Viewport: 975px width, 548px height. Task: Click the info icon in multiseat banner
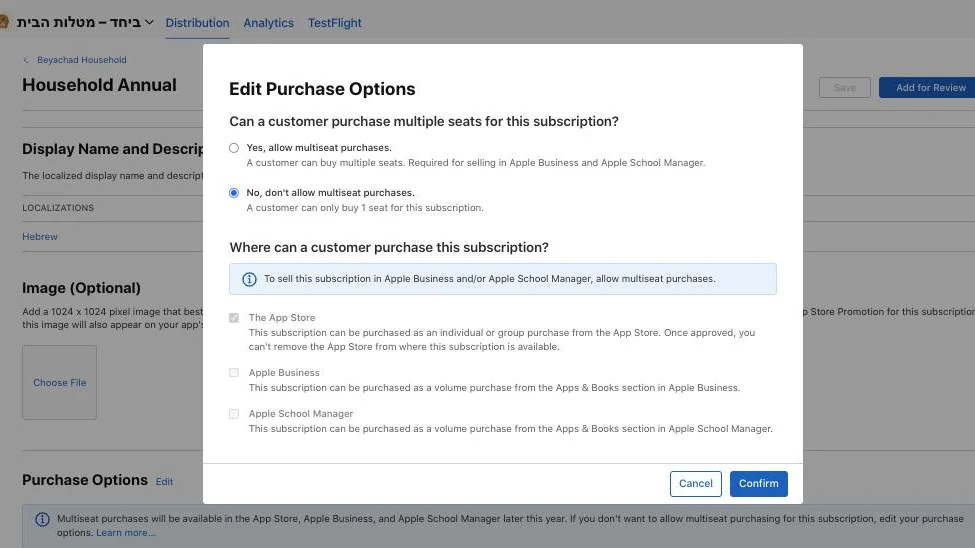42,519
